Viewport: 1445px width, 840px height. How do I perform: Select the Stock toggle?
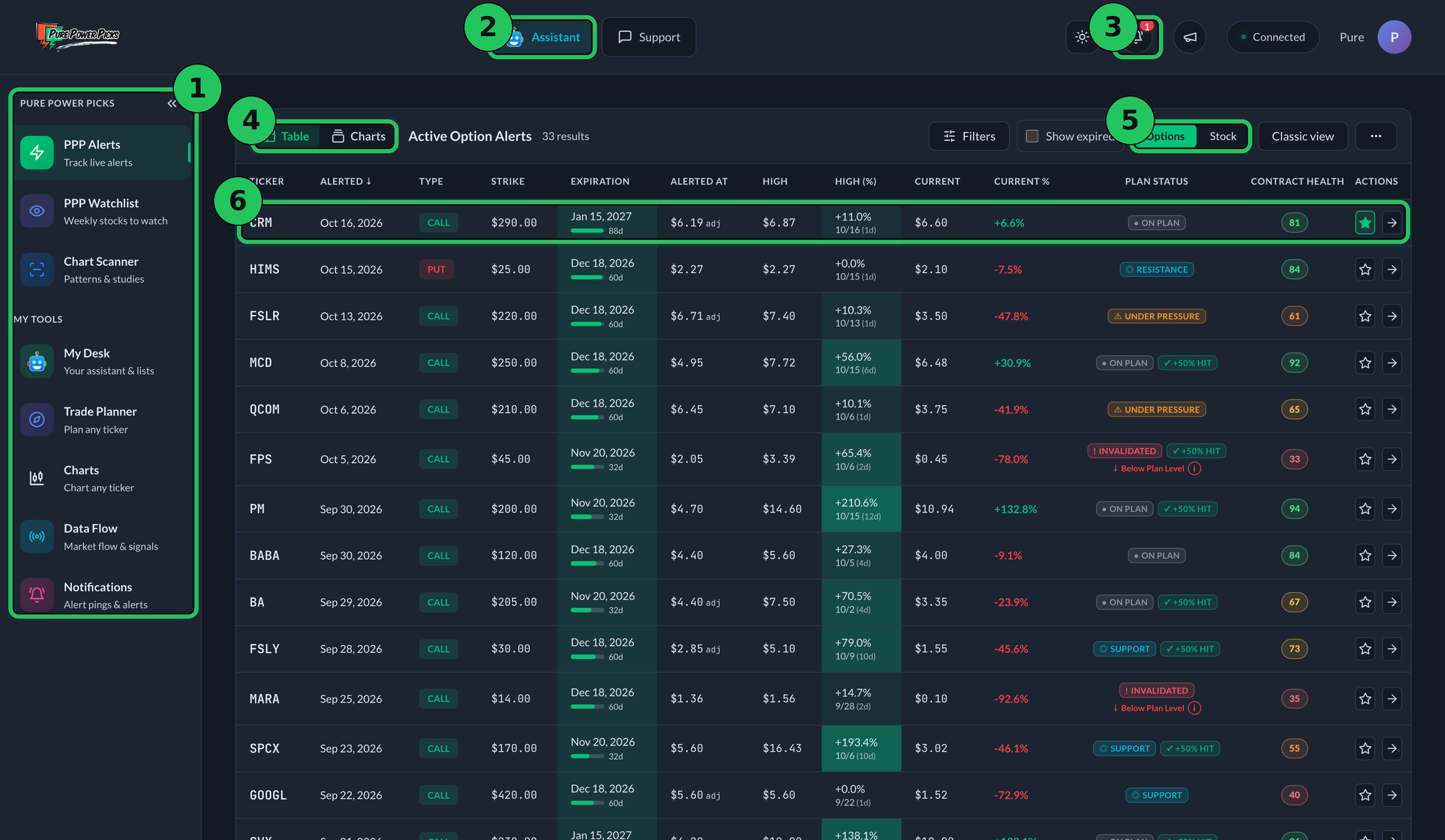click(1222, 137)
